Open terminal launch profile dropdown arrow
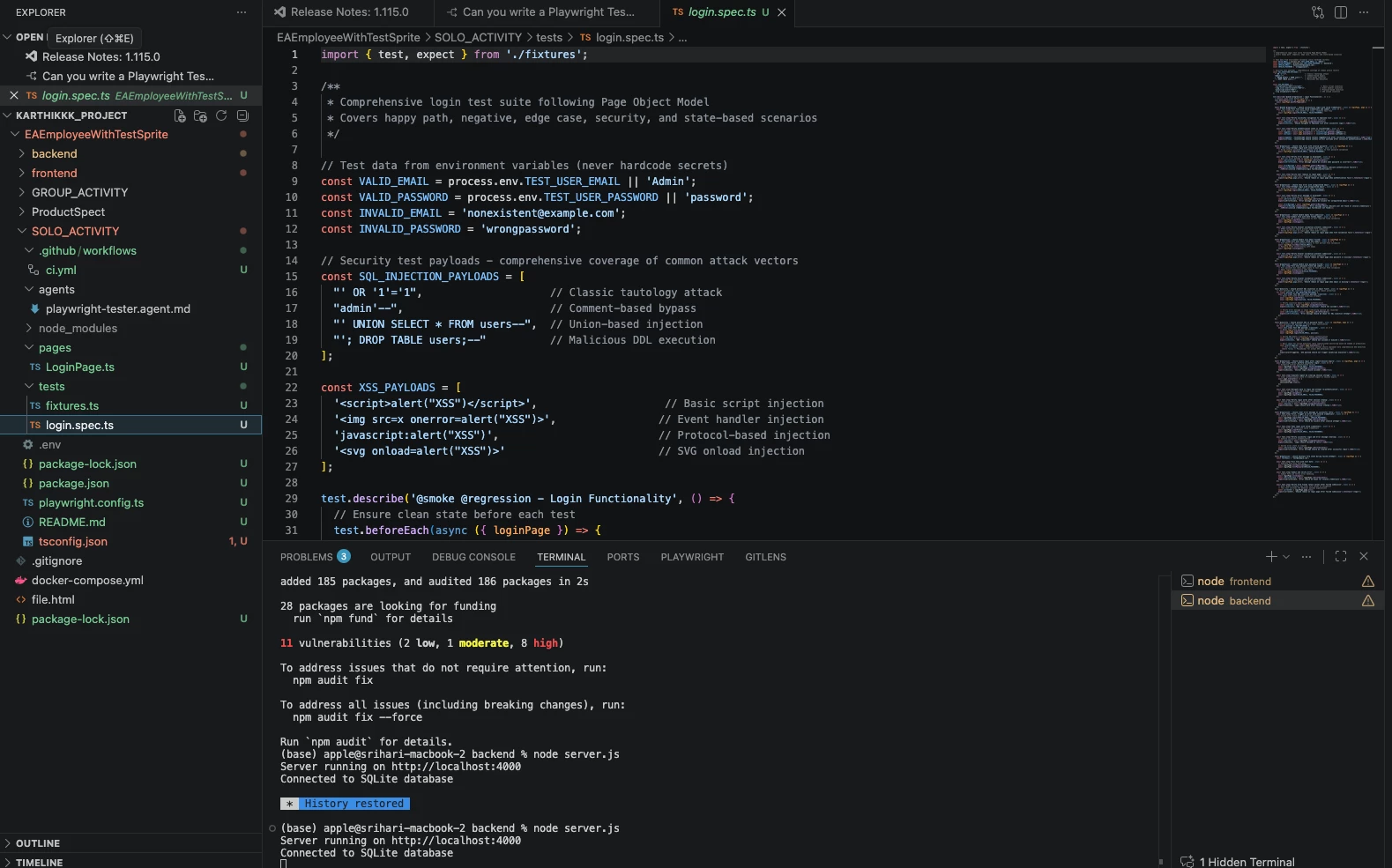This screenshot has height=868, width=1392. (x=1286, y=557)
